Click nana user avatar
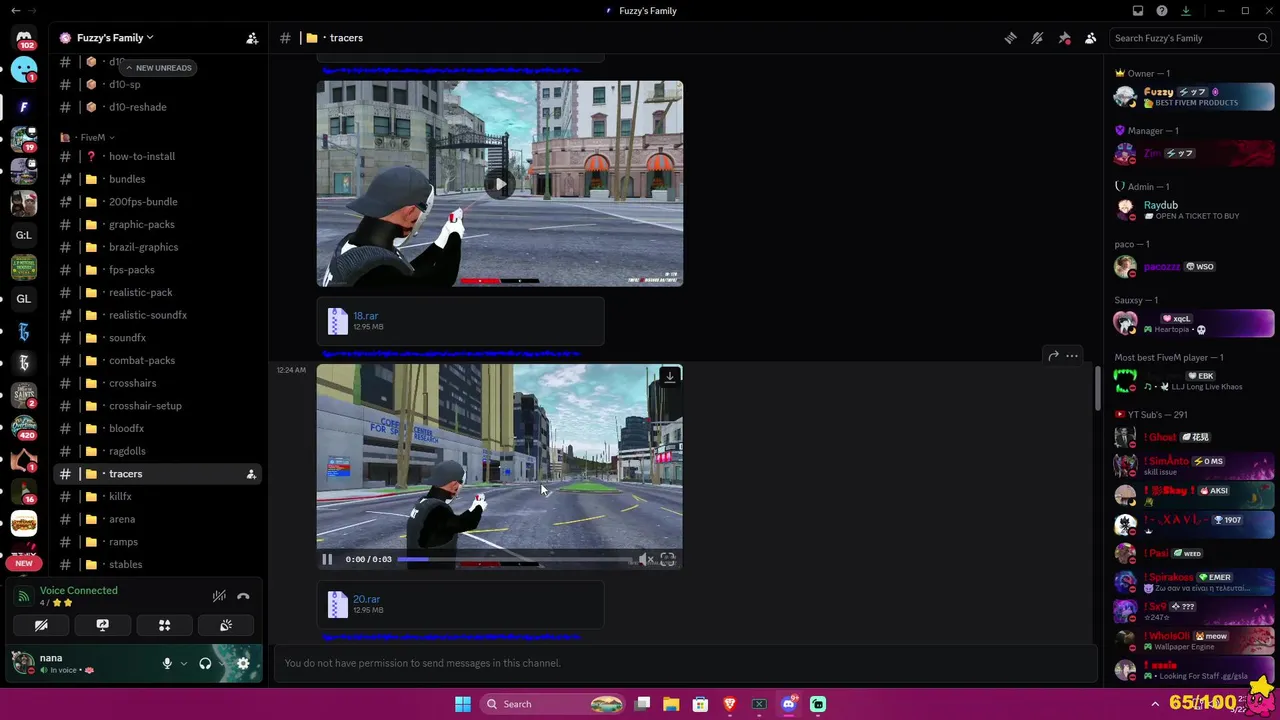The height and width of the screenshot is (720, 1280). pos(23,663)
